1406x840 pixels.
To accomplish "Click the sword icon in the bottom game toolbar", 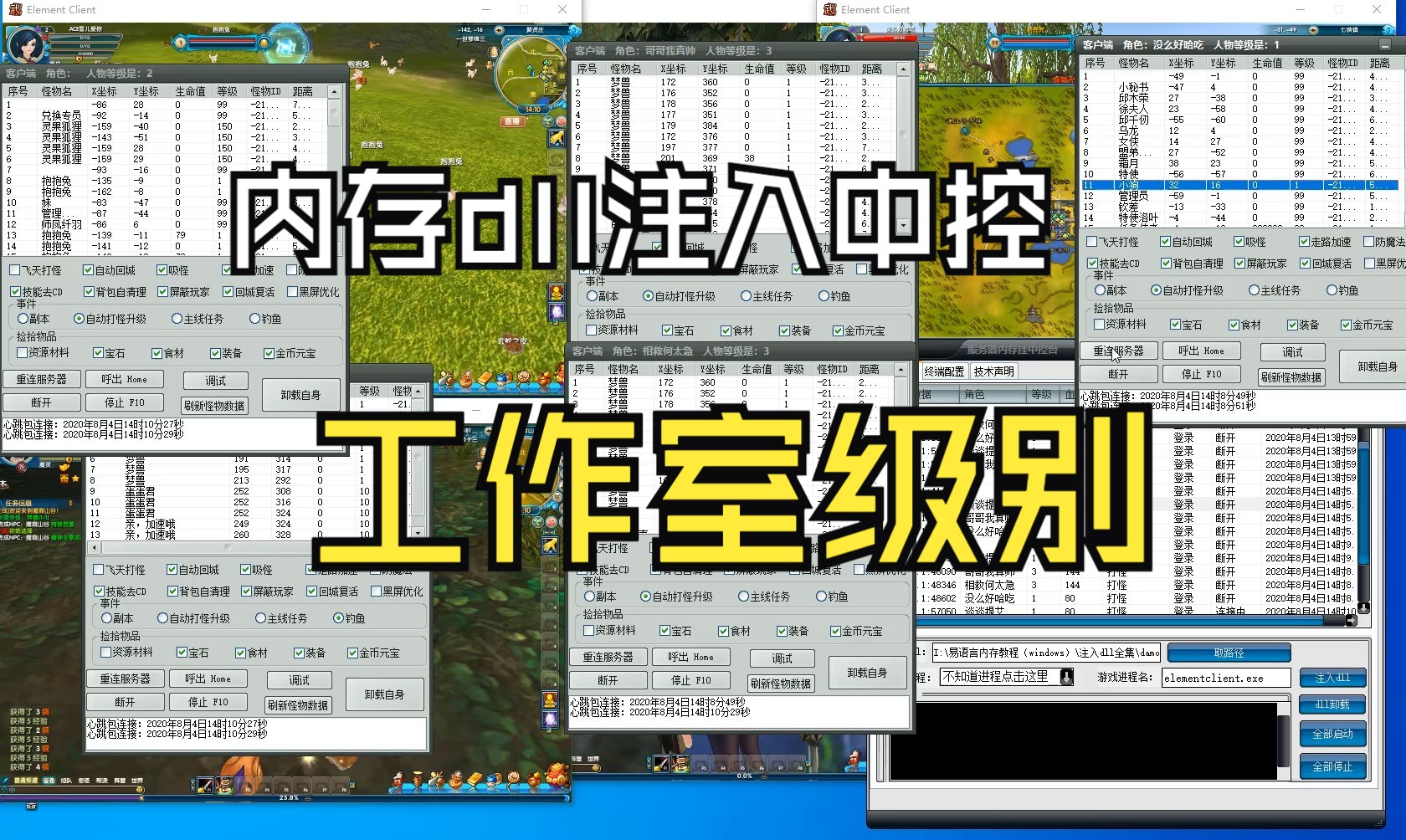I will (x=438, y=780).
